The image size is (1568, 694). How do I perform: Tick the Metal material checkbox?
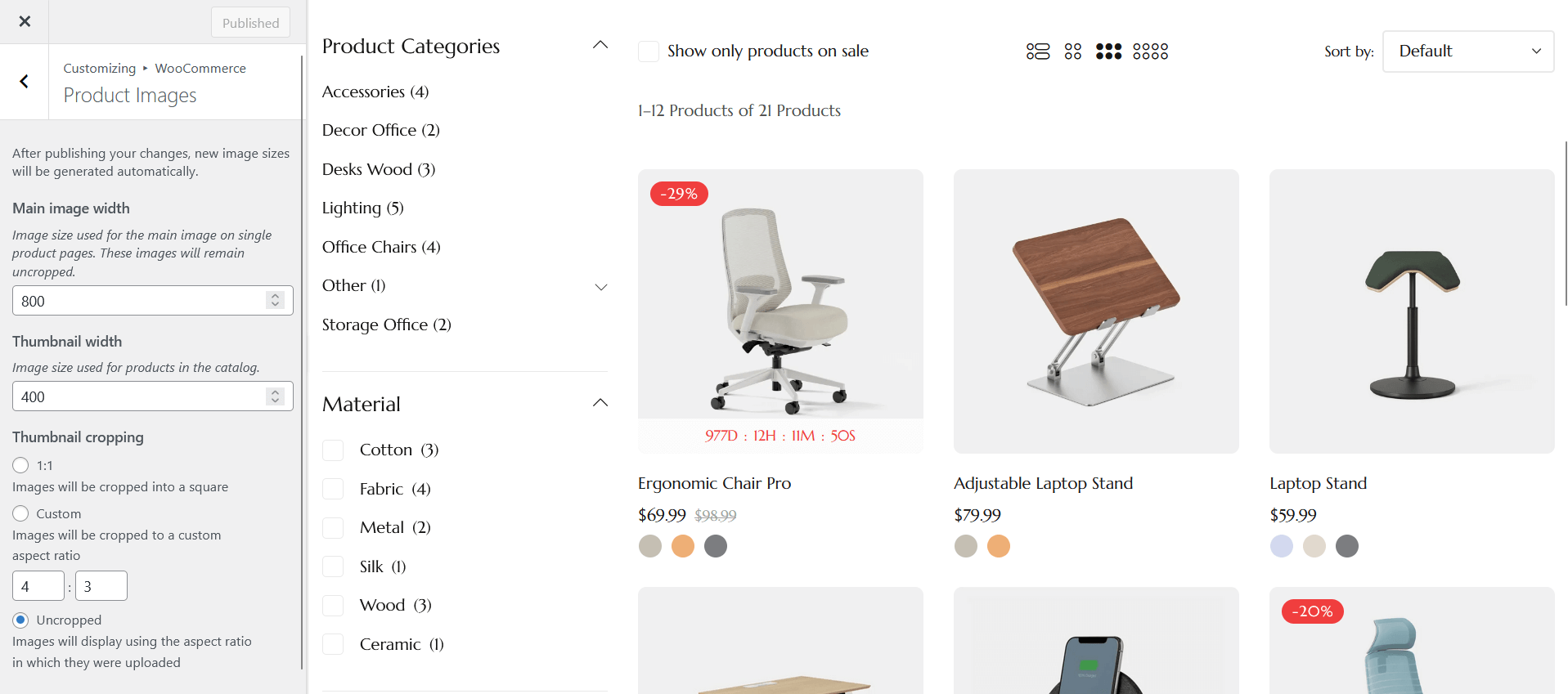[x=333, y=528]
